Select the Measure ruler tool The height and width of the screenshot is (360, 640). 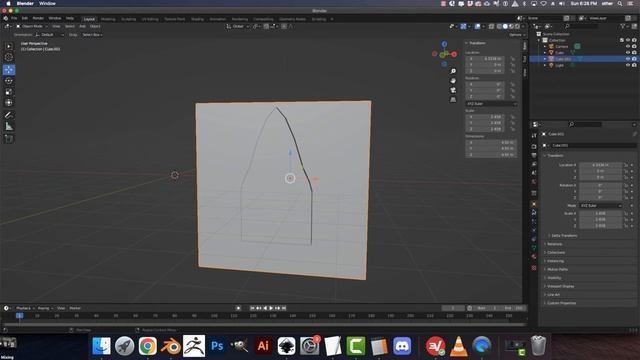point(9,127)
